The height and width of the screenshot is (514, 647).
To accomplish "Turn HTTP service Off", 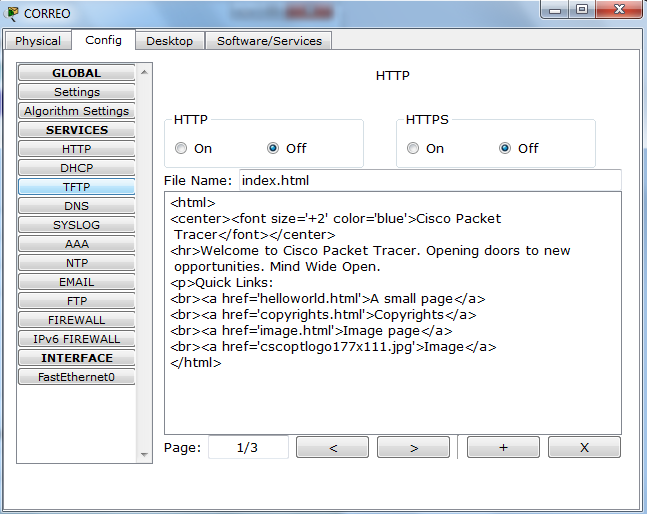I will click(x=273, y=148).
